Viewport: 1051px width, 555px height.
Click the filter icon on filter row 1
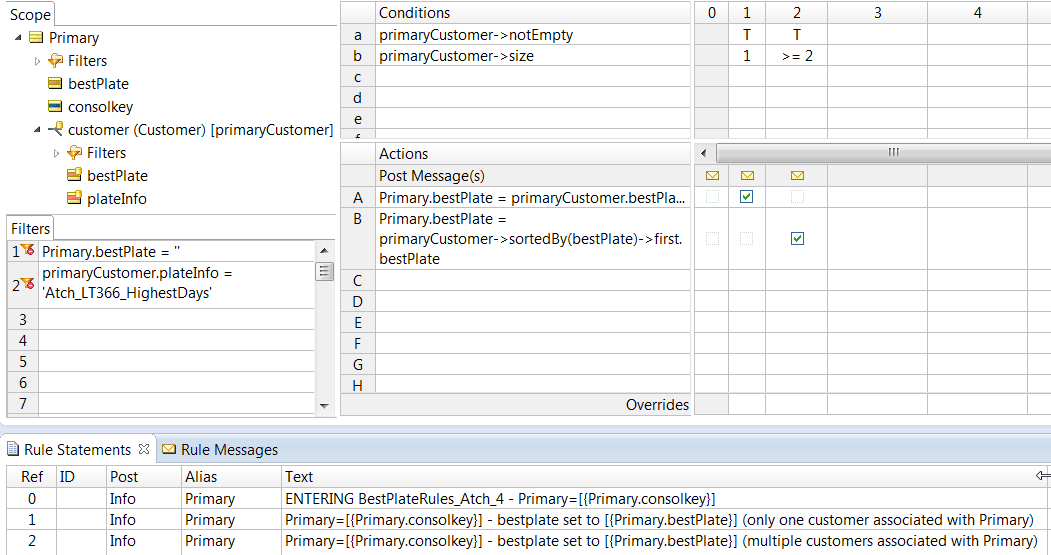pos(27,250)
